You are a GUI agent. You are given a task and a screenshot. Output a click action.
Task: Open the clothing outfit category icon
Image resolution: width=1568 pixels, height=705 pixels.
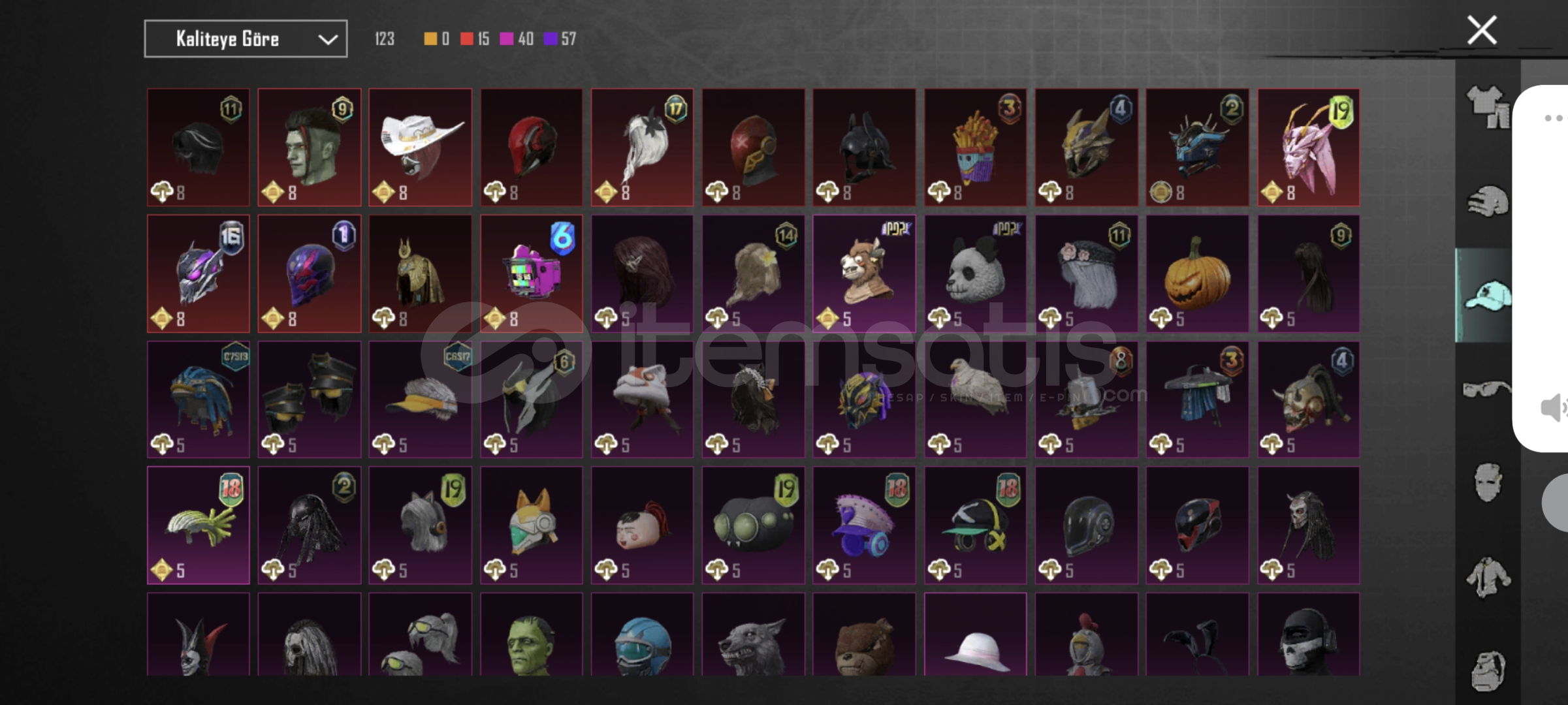tap(1487, 107)
